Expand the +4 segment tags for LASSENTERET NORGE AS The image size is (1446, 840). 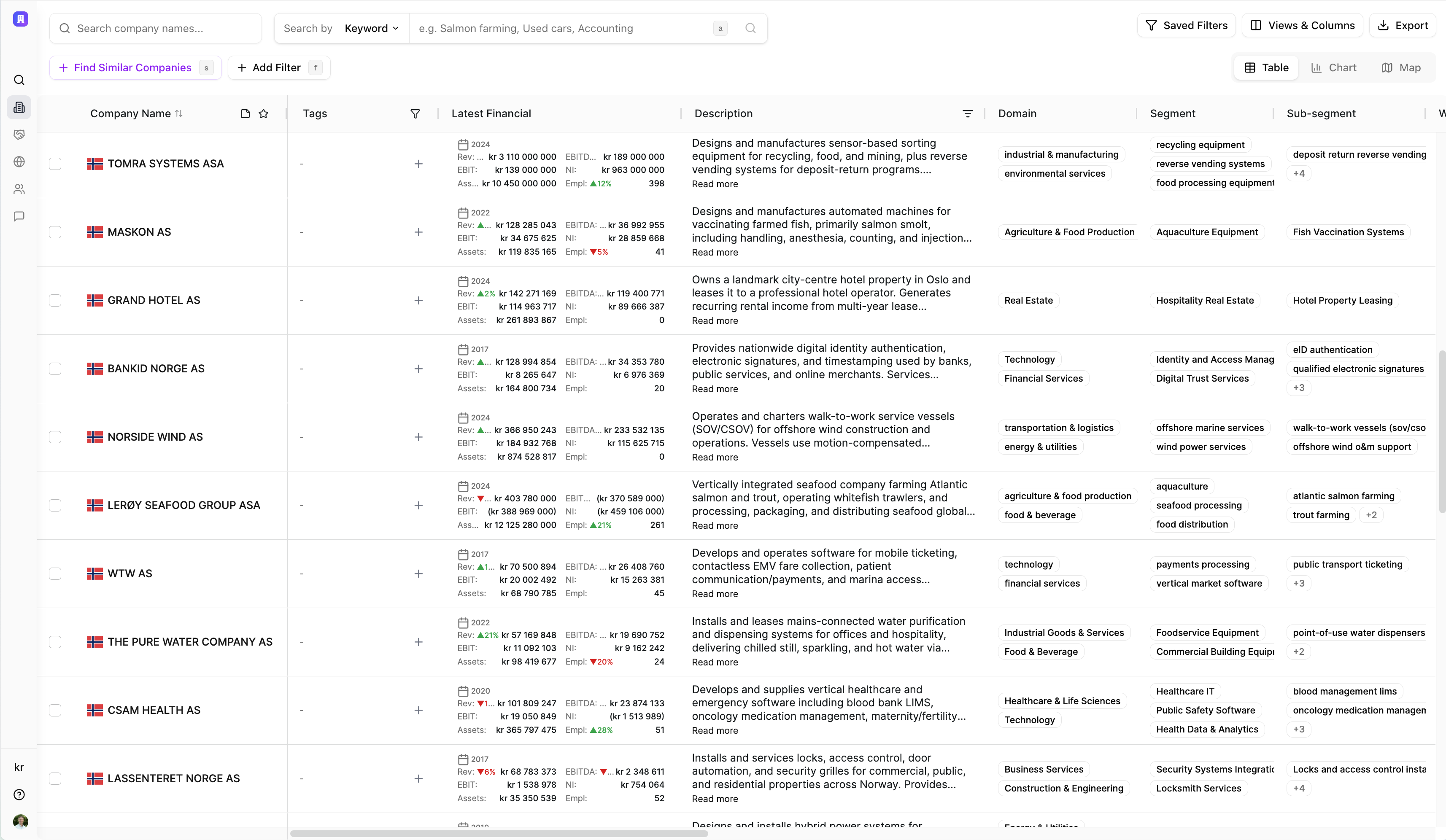coord(1299,788)
